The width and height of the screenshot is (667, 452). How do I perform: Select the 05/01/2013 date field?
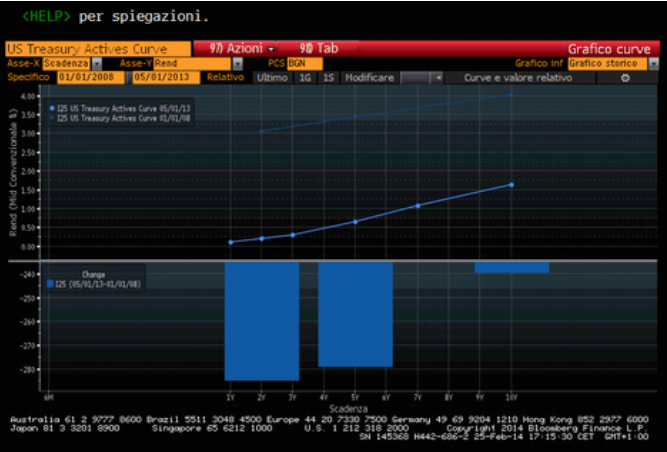click(x=166, y=77)
